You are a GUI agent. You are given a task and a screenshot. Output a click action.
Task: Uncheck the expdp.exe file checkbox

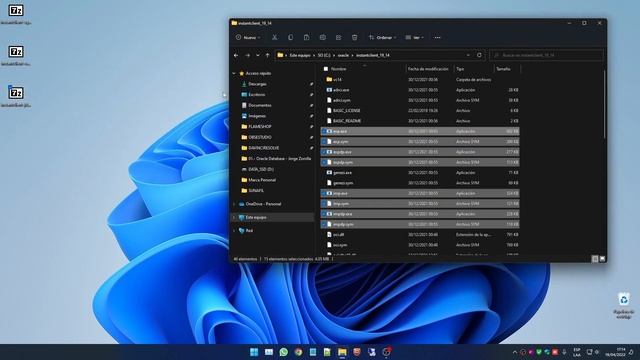(324, 152)
